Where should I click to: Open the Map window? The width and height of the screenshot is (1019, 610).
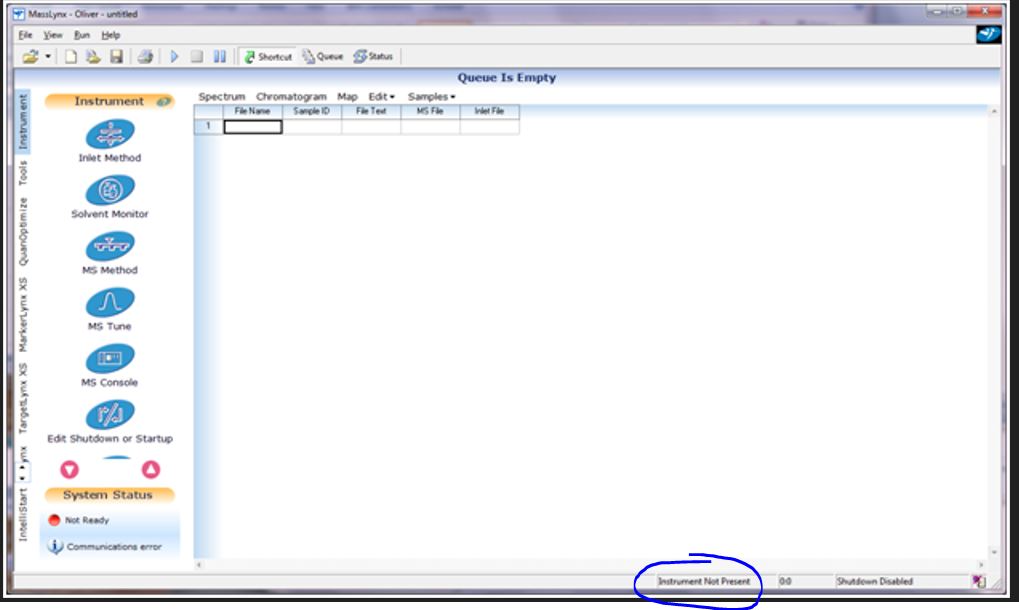pos(347,96)
